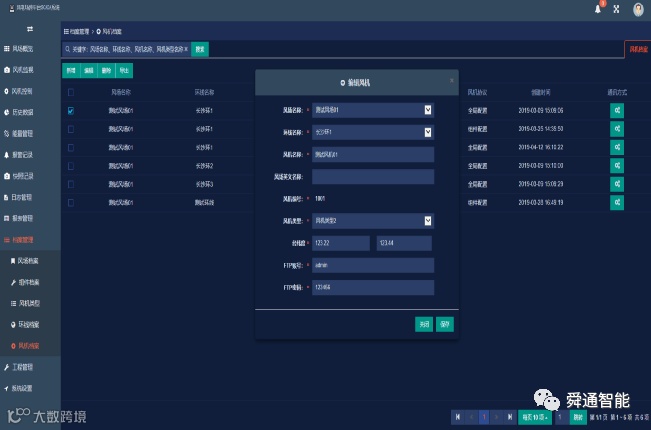The image size is (651, 430).
Task: Open 历史数据 pie-chart item in sidebar
Action: pos(19,112)
